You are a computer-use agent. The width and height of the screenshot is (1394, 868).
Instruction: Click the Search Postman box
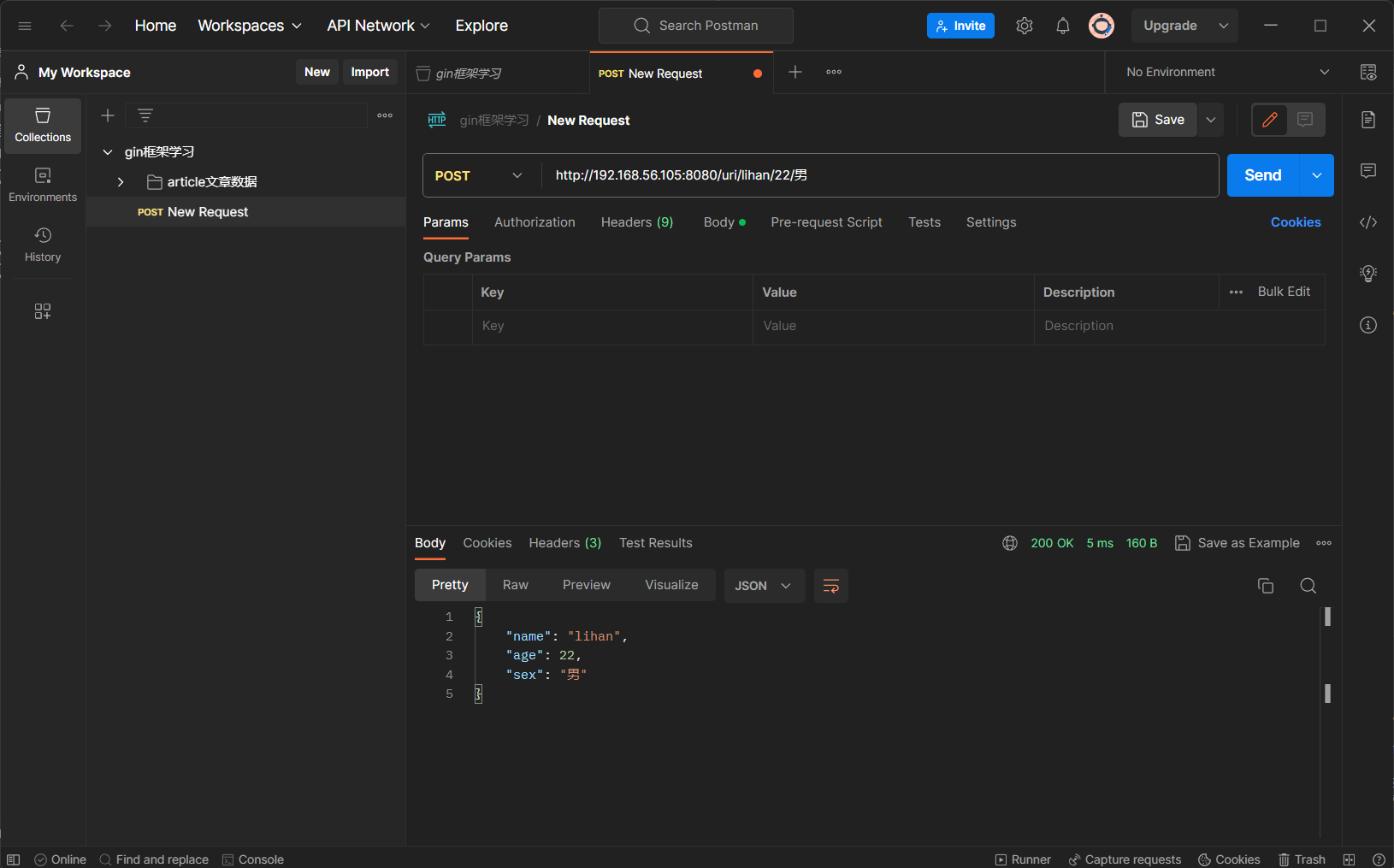point(696,26)
